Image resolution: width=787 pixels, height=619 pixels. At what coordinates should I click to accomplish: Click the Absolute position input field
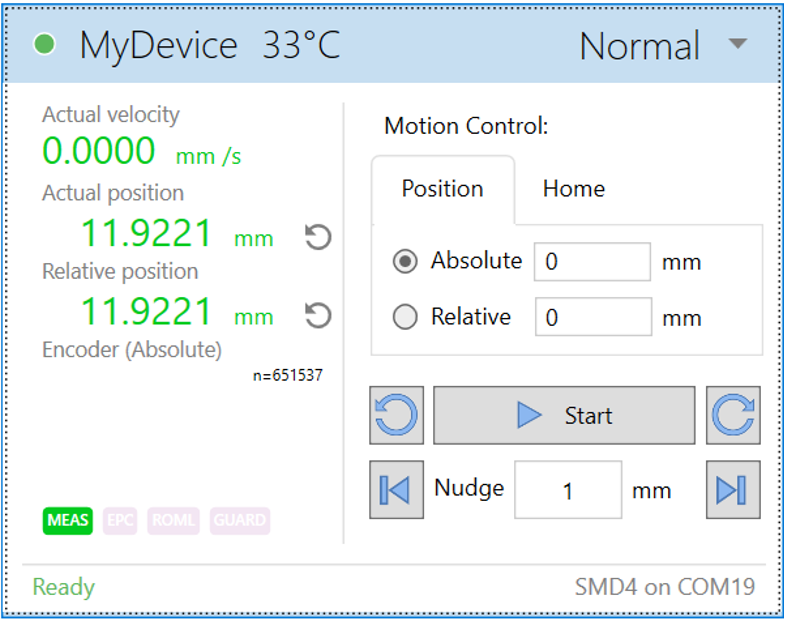pos(592,263)
